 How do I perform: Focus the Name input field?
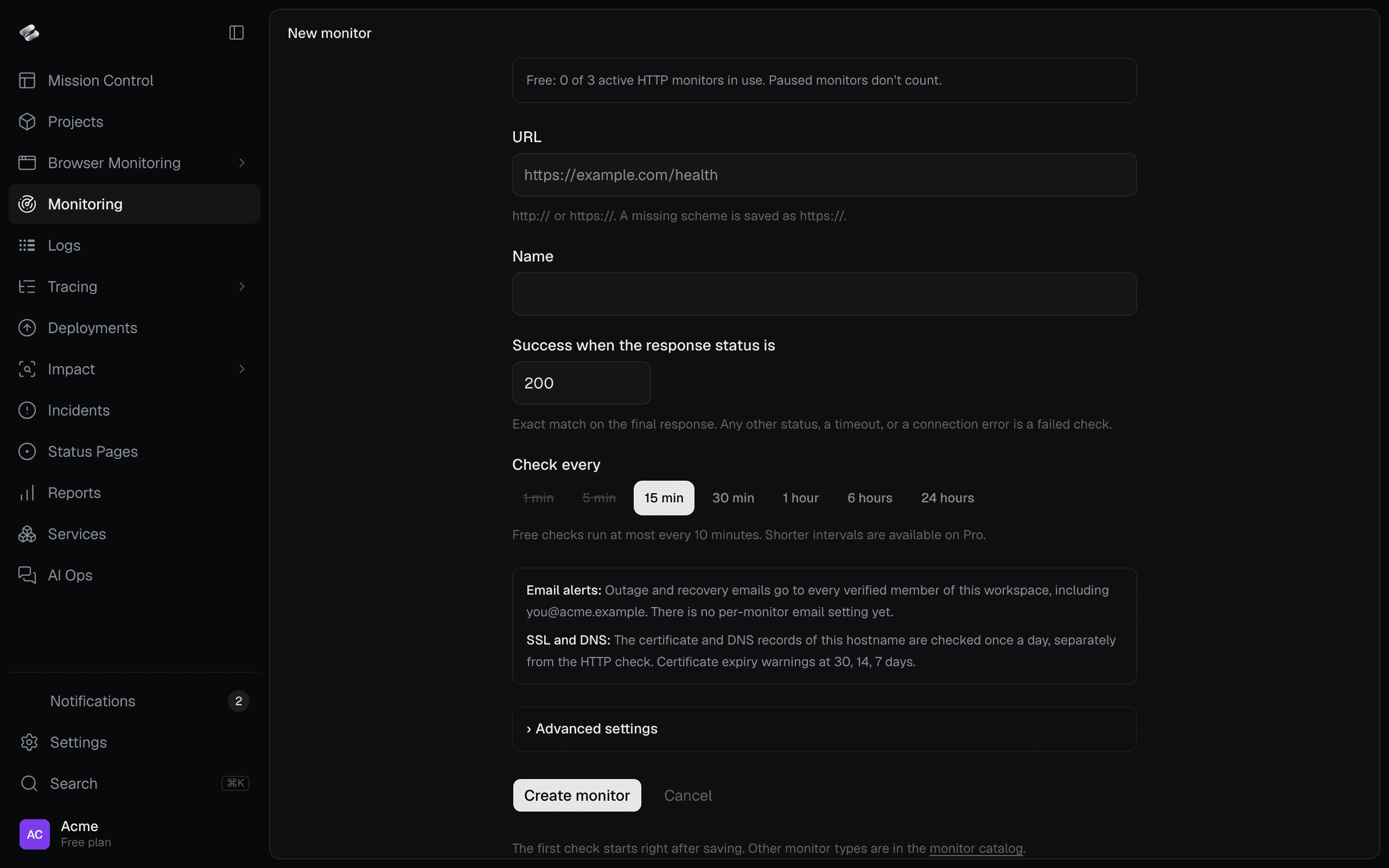[824, 294]
